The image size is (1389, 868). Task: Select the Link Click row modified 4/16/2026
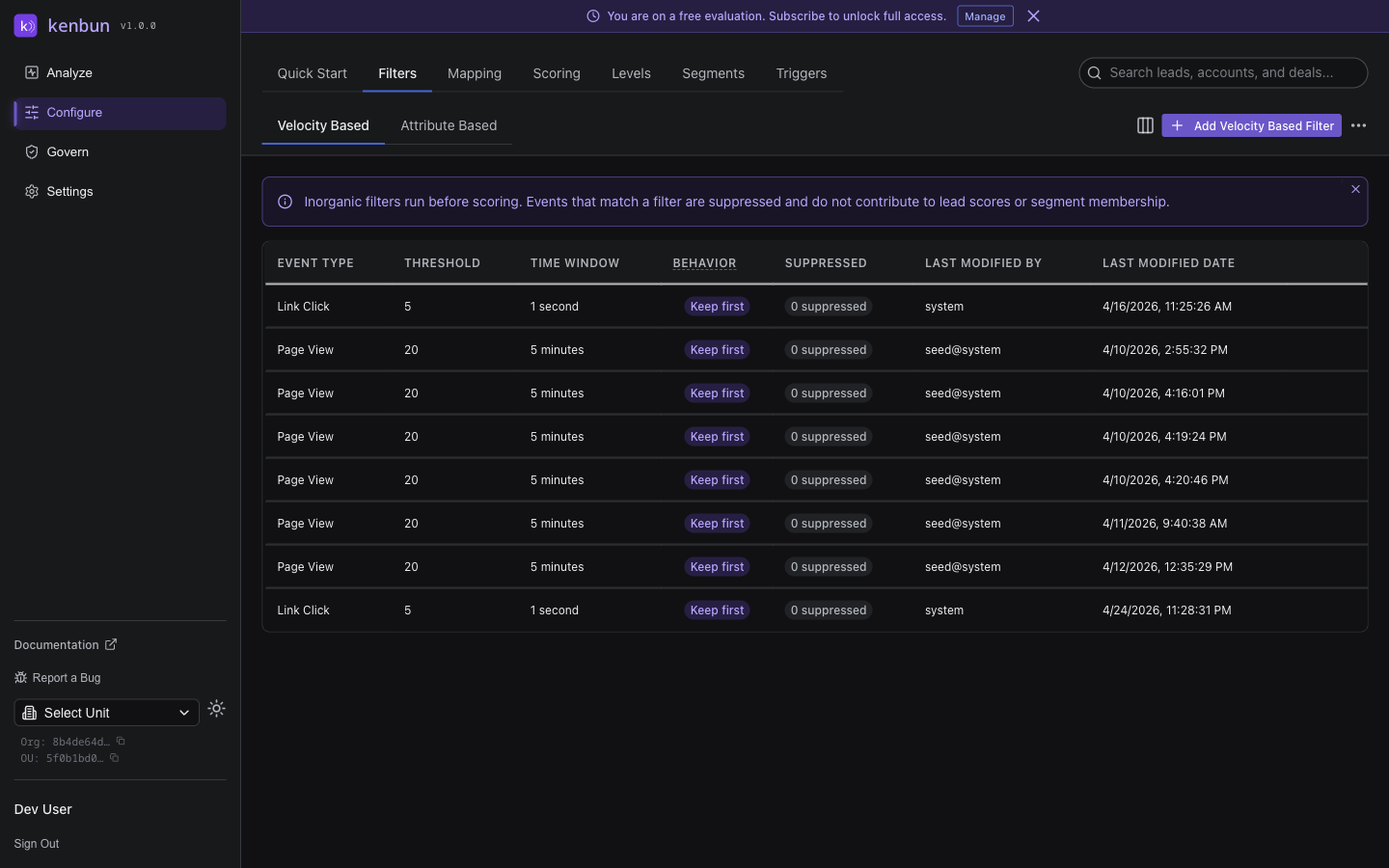(816, 307)
